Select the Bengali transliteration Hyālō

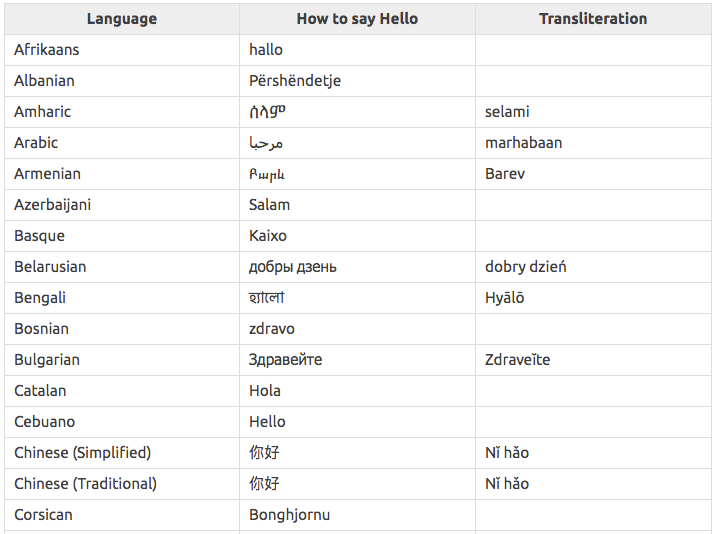pyautogui.click(x=505, y=298)
